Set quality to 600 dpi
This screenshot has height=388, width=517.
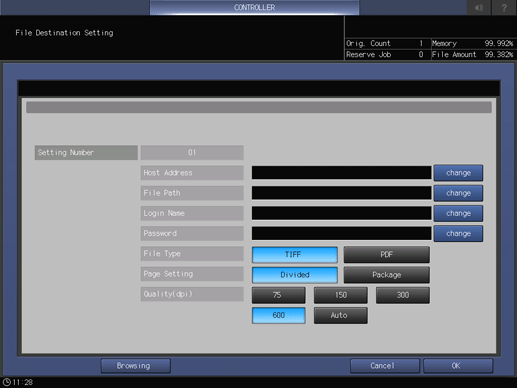279,315
